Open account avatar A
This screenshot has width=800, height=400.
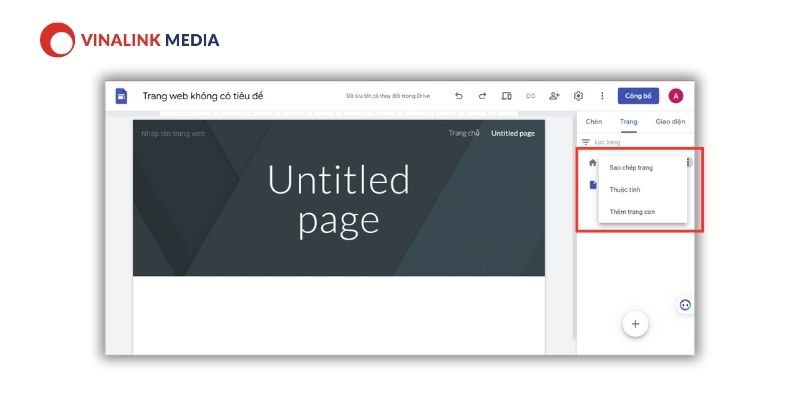[676, 96]
